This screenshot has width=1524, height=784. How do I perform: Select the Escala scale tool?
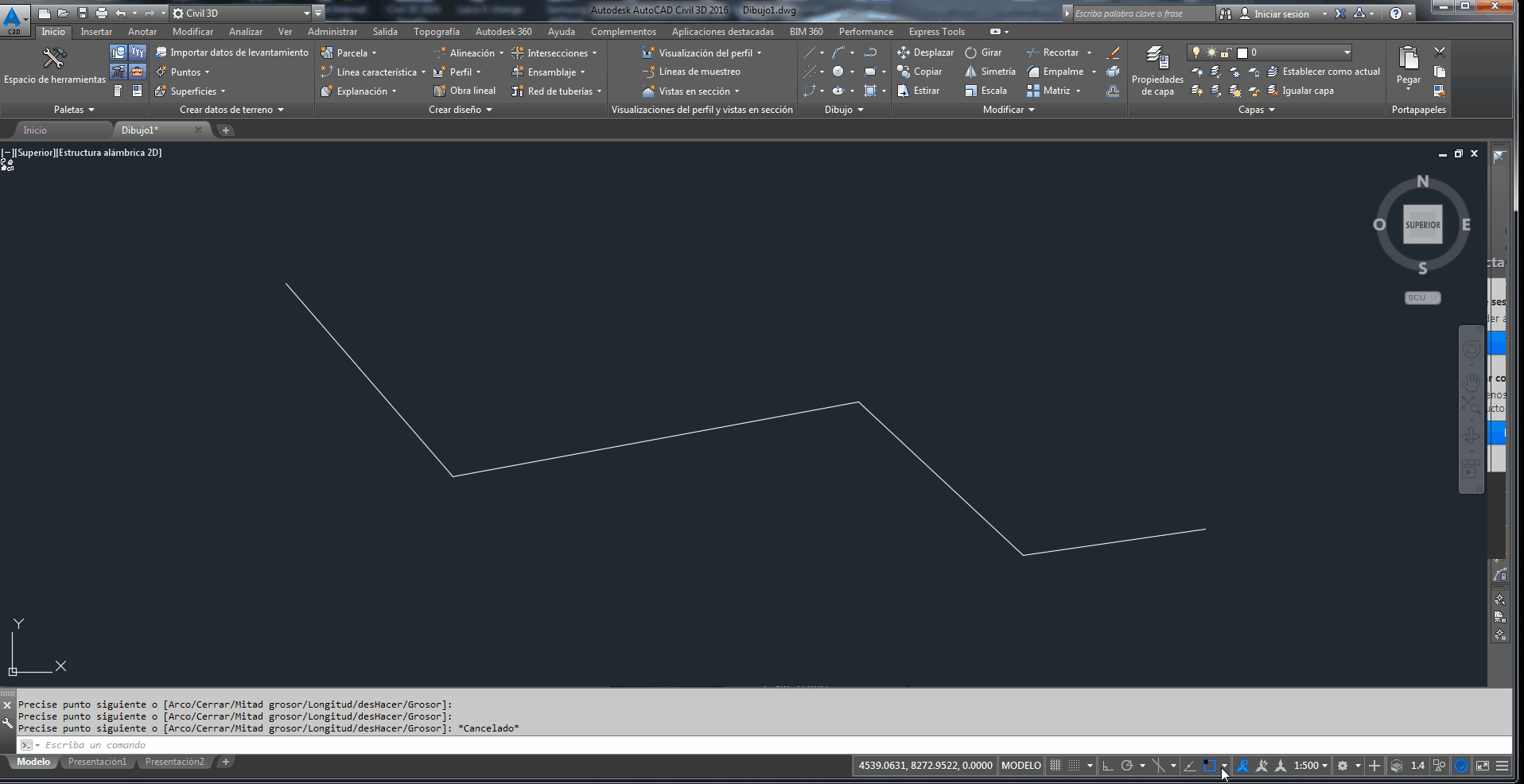(986, 91)
